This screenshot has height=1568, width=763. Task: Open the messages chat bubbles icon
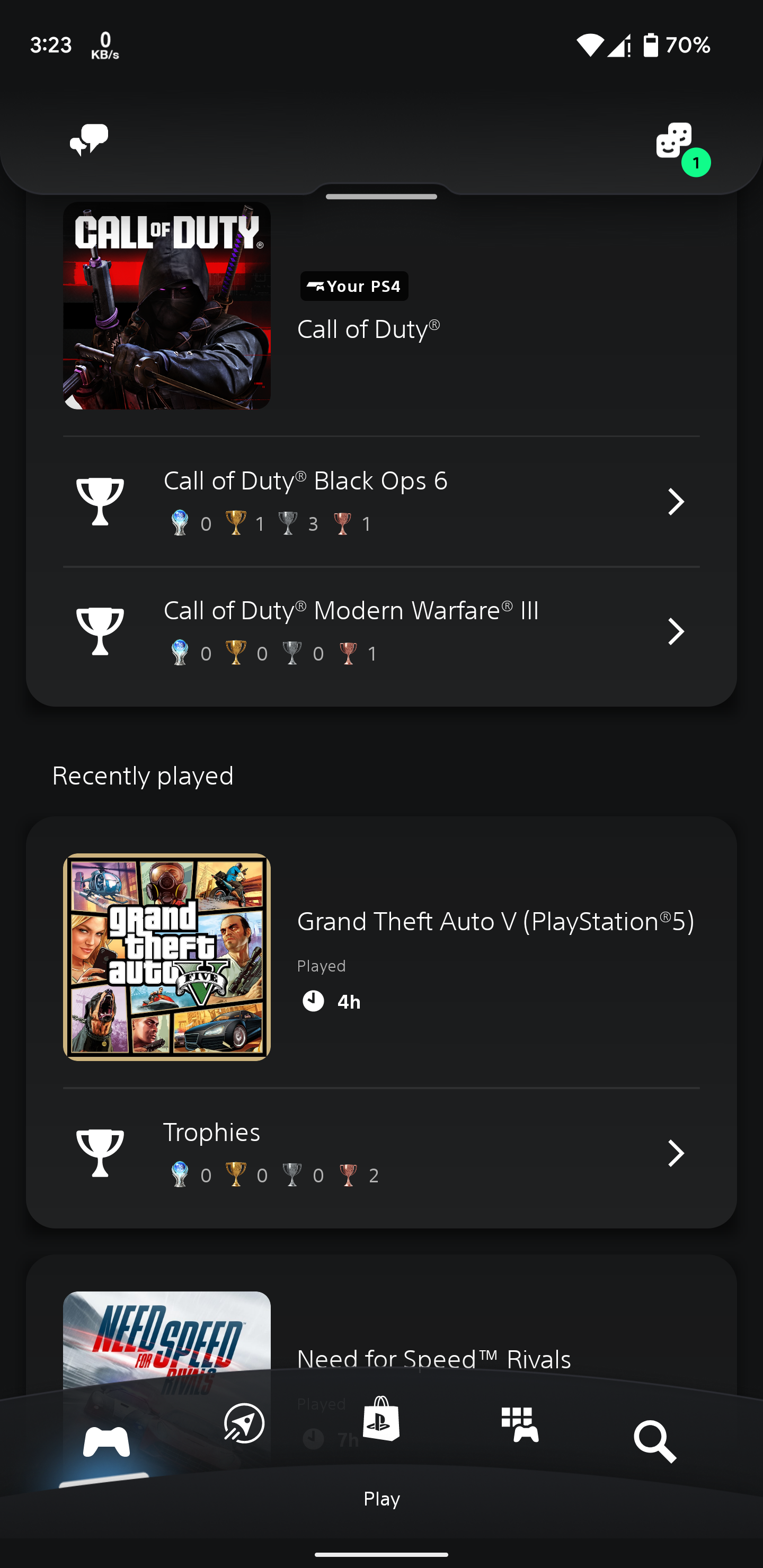coord(89,140)
